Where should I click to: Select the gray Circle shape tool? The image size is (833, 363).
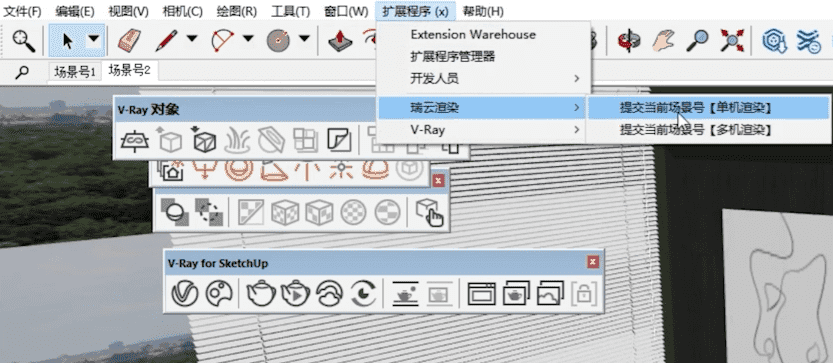click(x=278, y=40)
